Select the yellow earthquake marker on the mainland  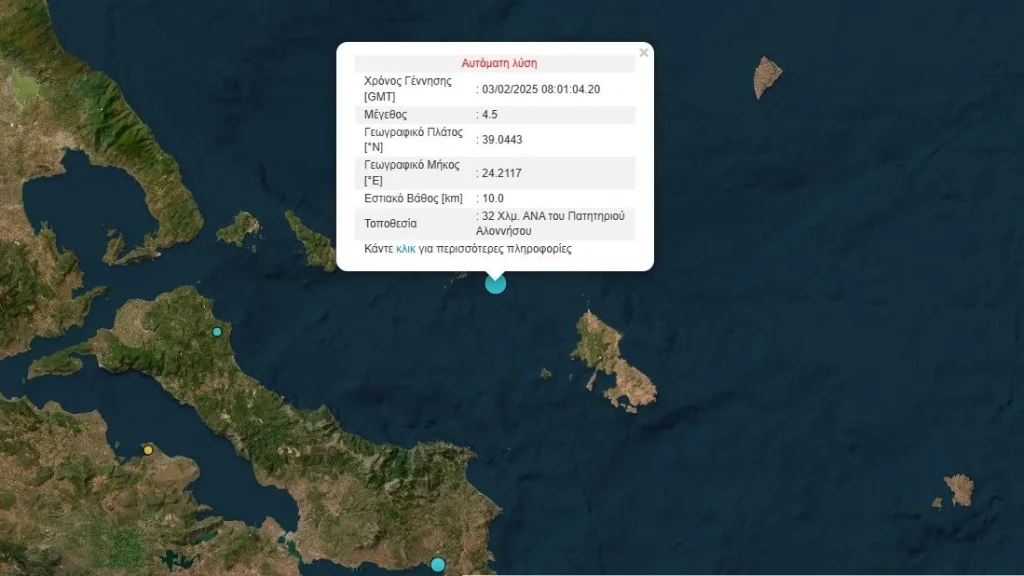(148, 450)
